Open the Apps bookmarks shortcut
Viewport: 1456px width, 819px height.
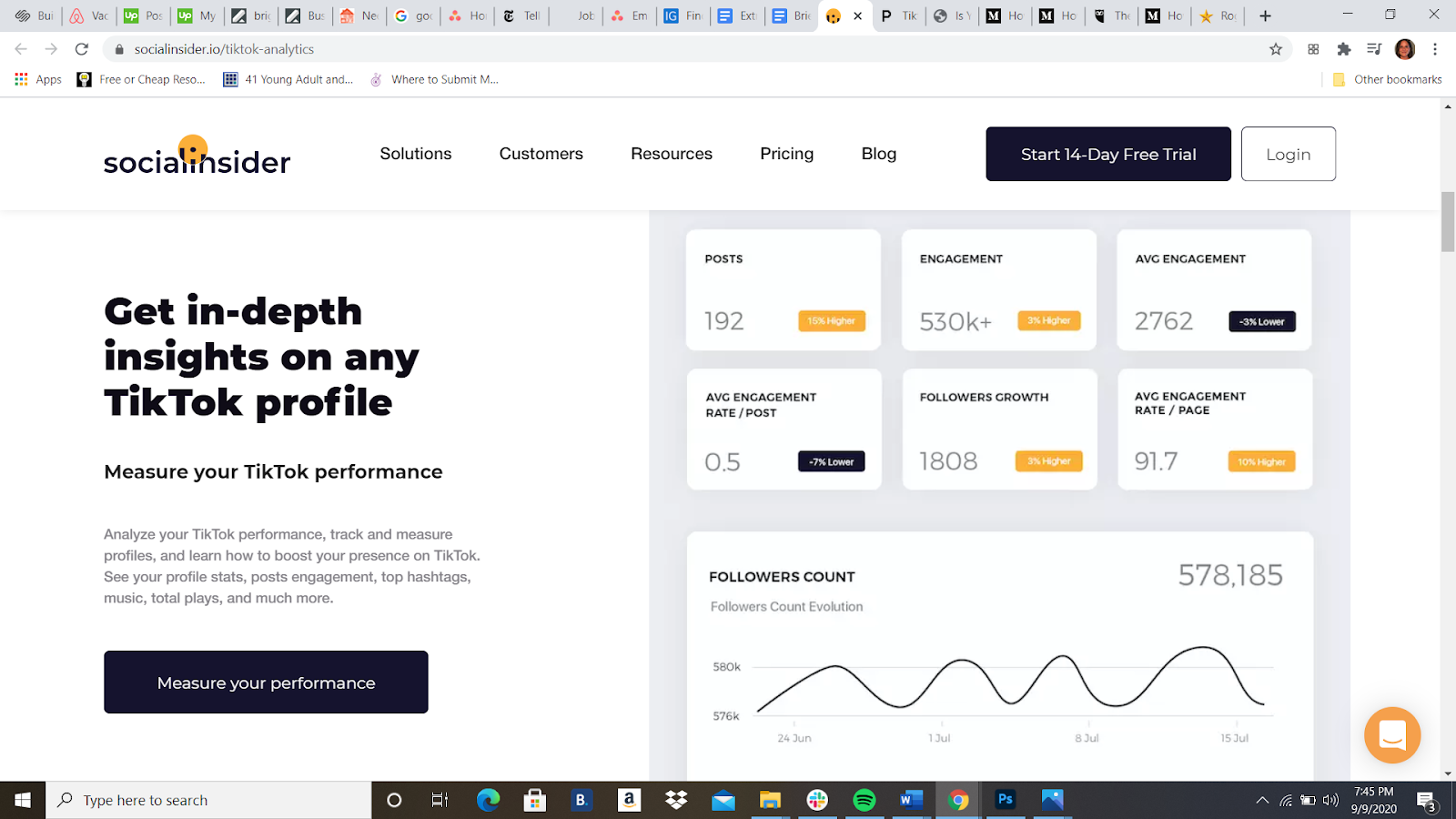[38, 79]
